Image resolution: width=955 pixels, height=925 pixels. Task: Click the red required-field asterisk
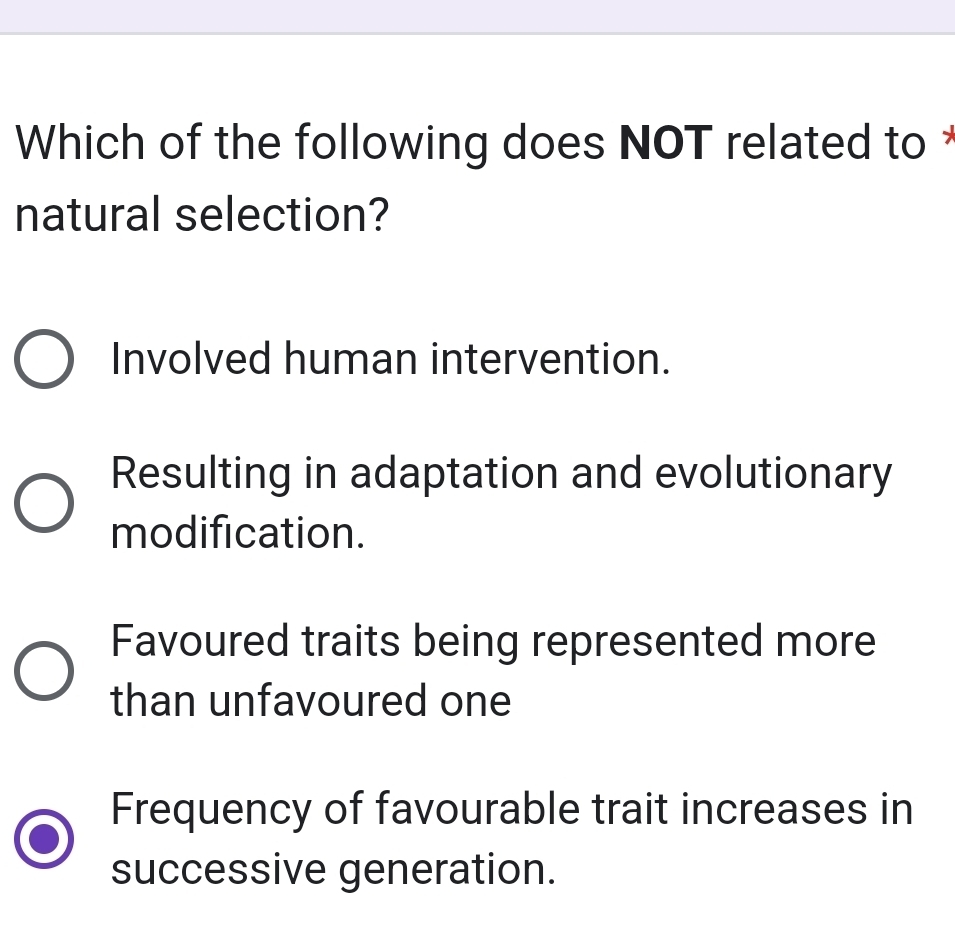(950, 133)
